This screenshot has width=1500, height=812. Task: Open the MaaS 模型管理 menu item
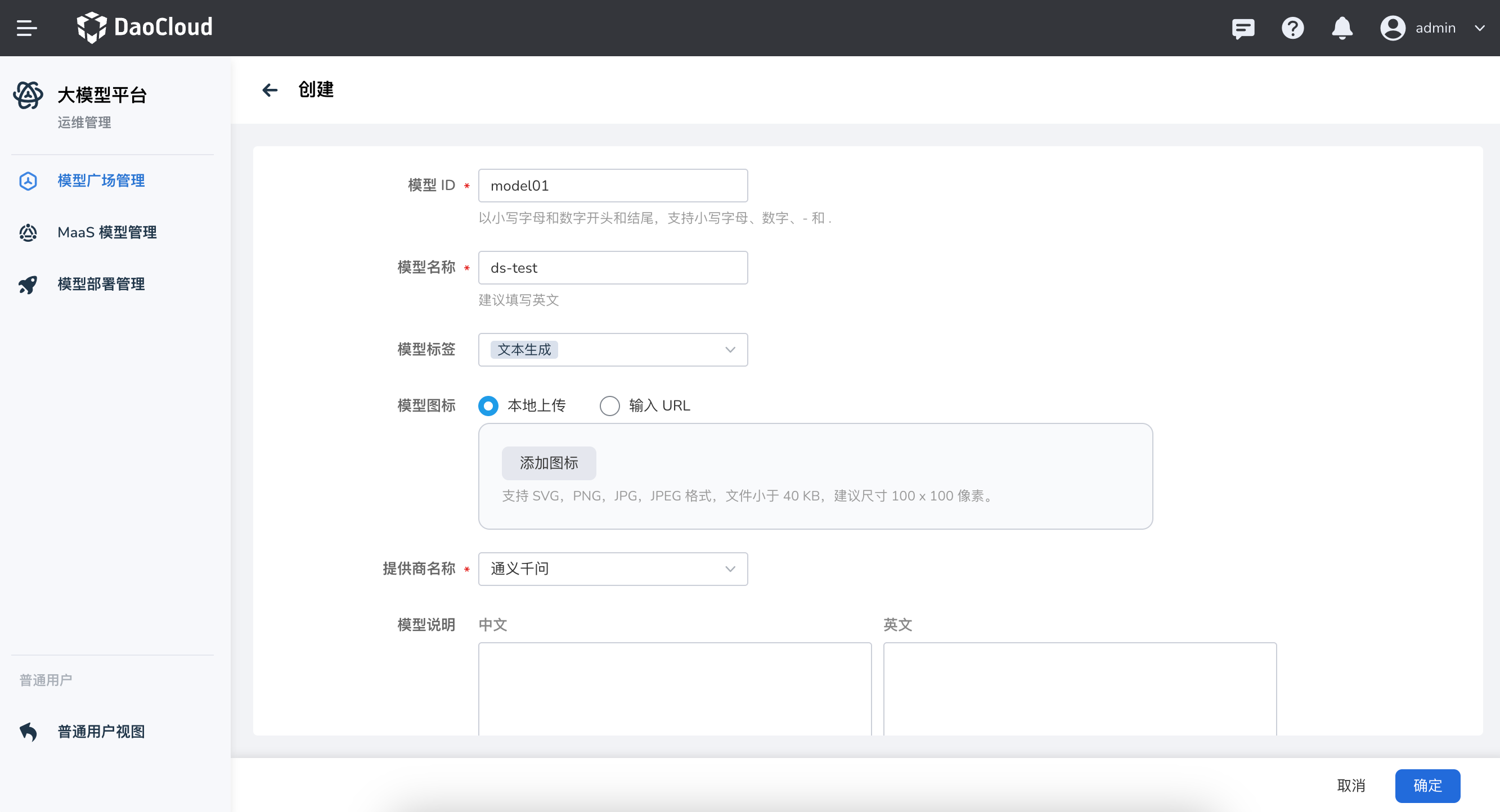tap(107, 232)
